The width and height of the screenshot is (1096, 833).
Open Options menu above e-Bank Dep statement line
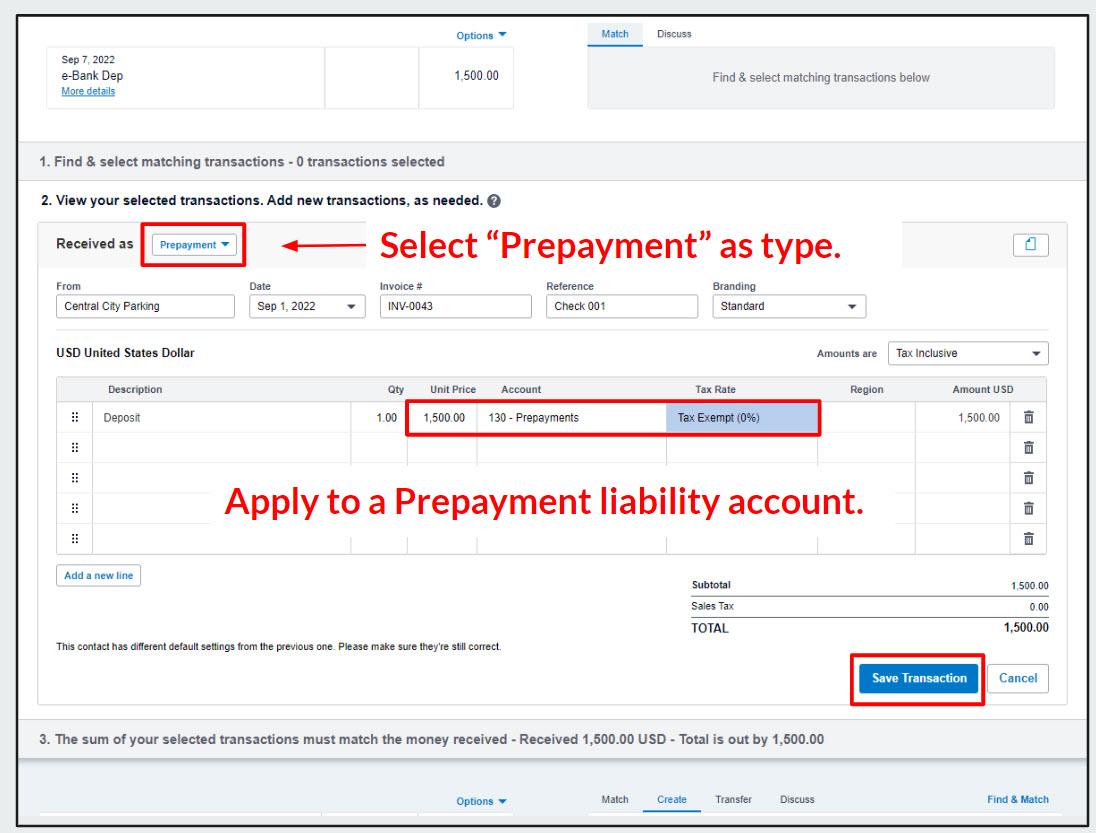coord(481,36)
